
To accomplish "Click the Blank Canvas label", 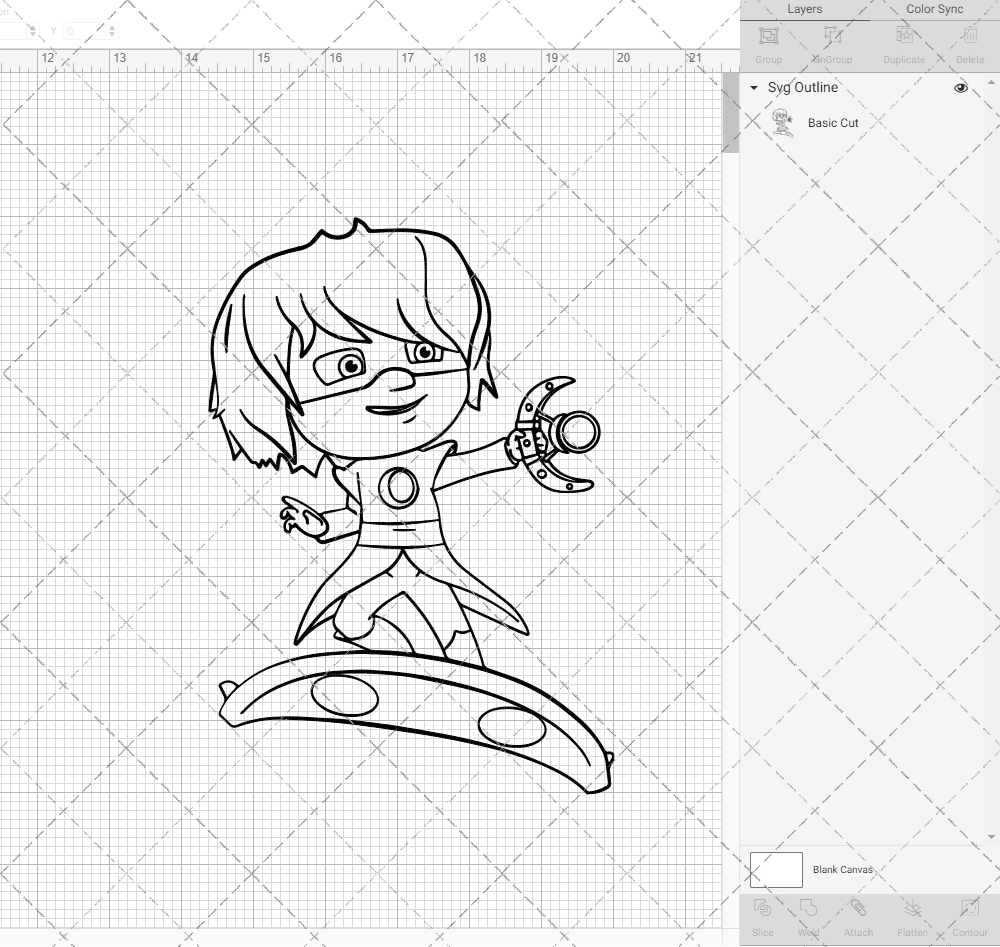I will point(845,869).
